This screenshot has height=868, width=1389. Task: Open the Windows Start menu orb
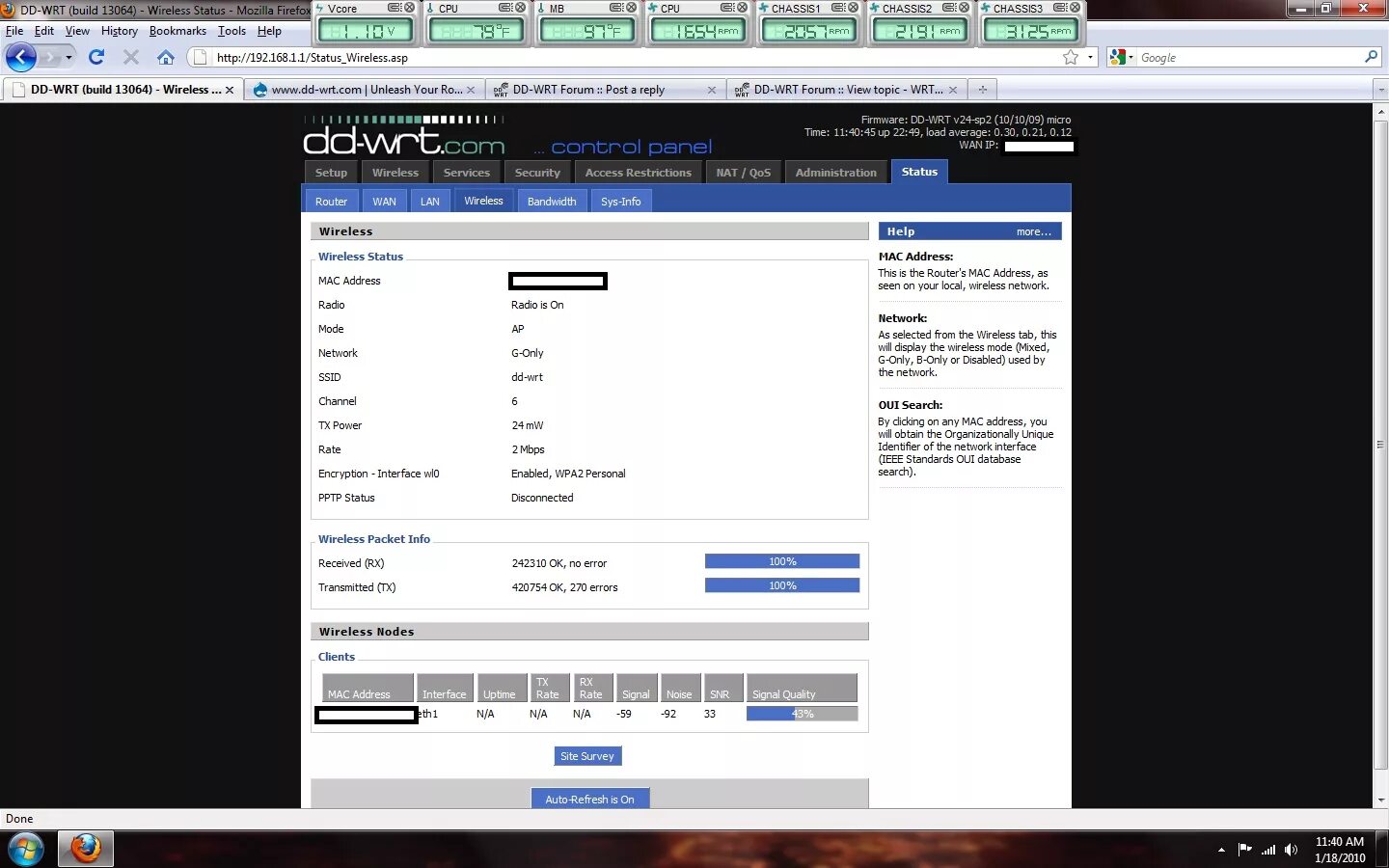(x=26, y=850)
